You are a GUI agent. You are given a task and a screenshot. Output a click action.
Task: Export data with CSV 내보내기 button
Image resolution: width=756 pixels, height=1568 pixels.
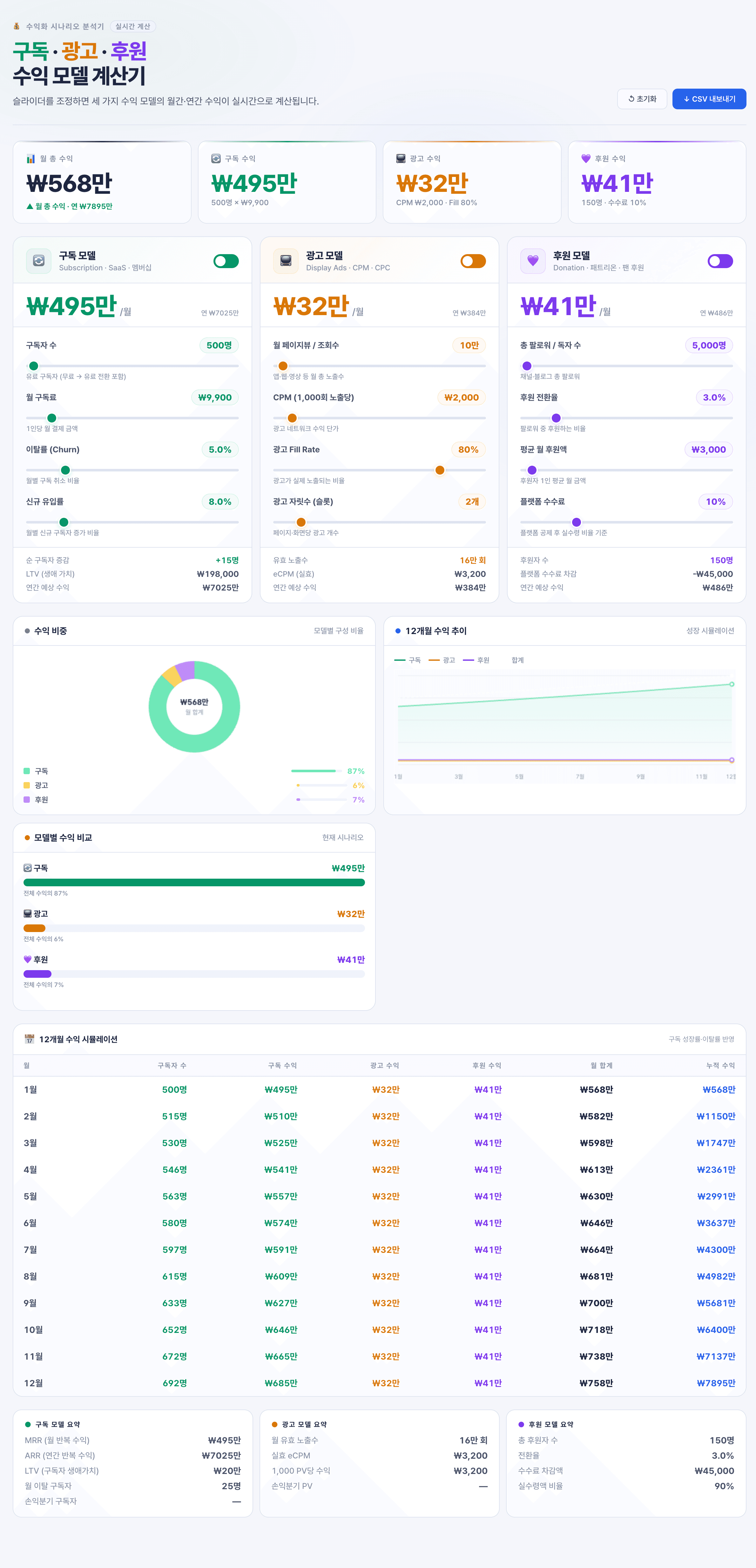pyautogui.click(x=709, y=99)
